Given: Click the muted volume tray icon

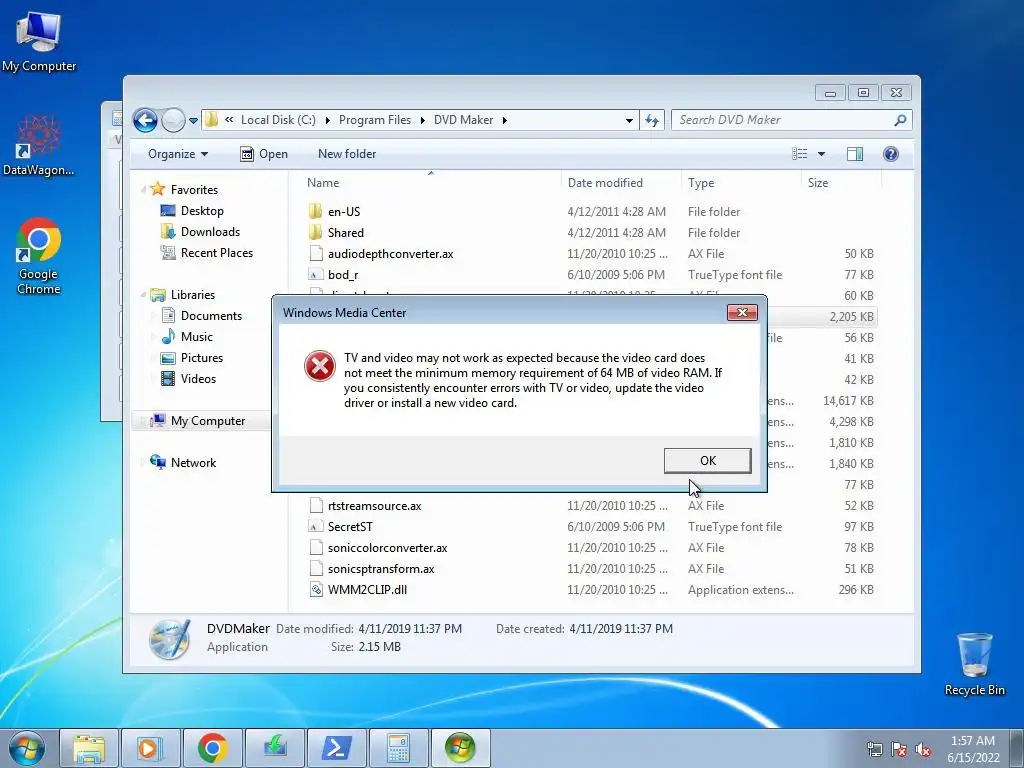Looking at the screenshot, I should tap(923, 749).
